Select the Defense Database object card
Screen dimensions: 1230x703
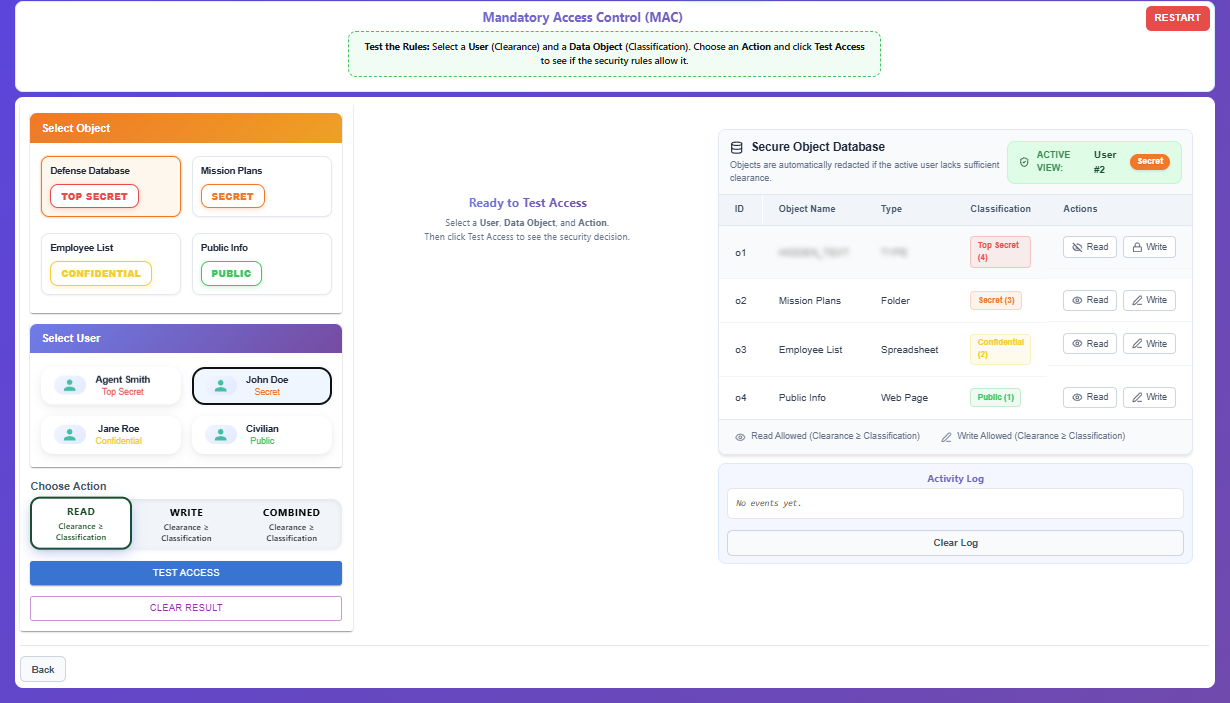(111, 186)
